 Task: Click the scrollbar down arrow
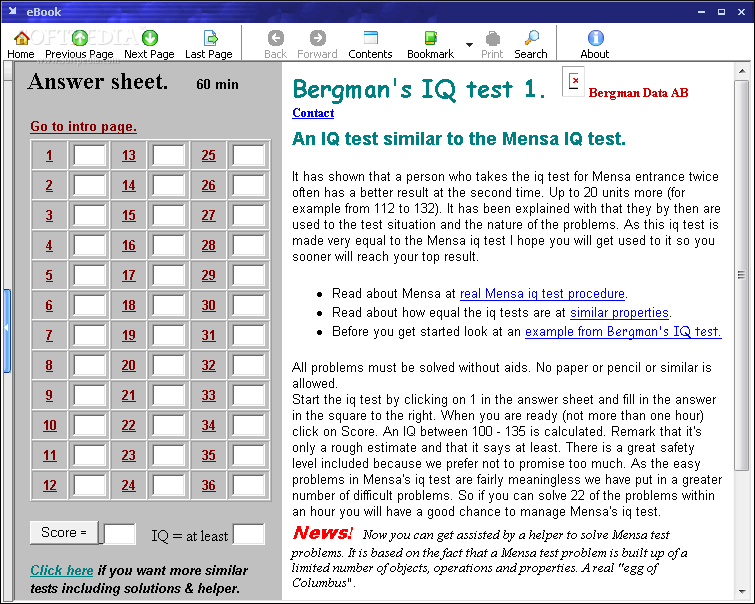(742, 592)
